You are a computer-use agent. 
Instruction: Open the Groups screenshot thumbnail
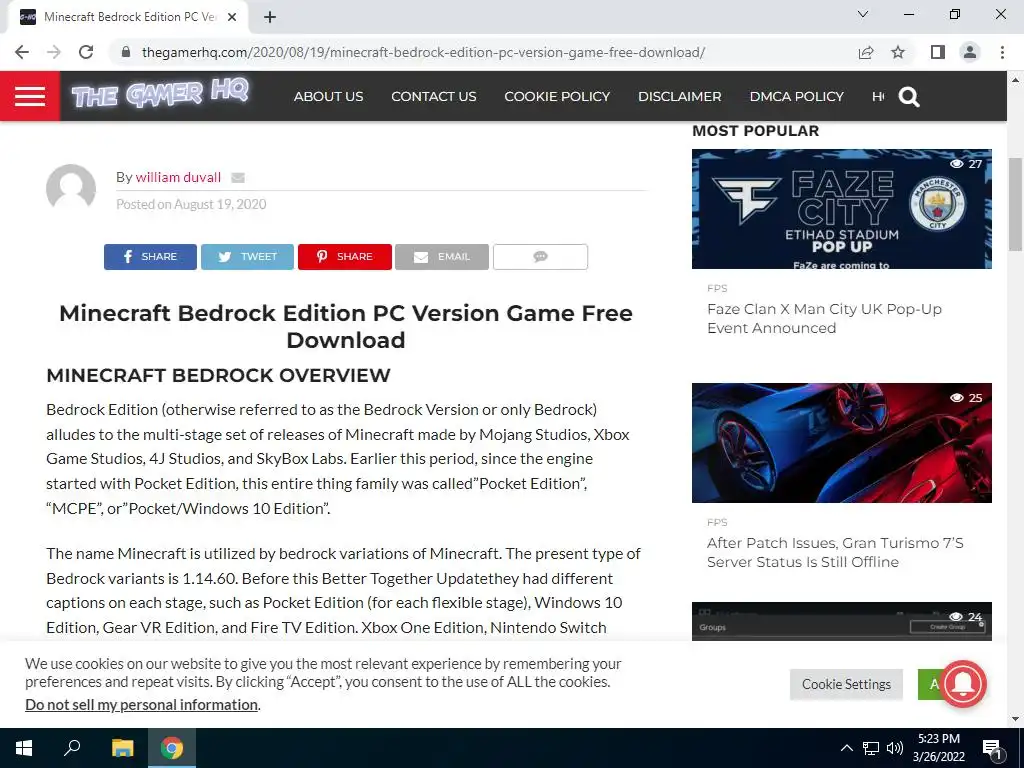click(842, 621)
